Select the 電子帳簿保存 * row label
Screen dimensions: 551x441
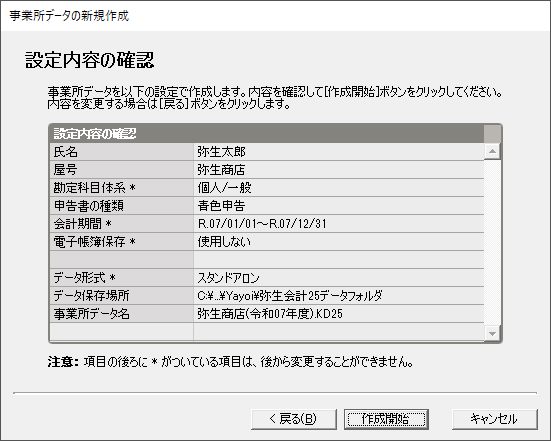click(122, 242)
